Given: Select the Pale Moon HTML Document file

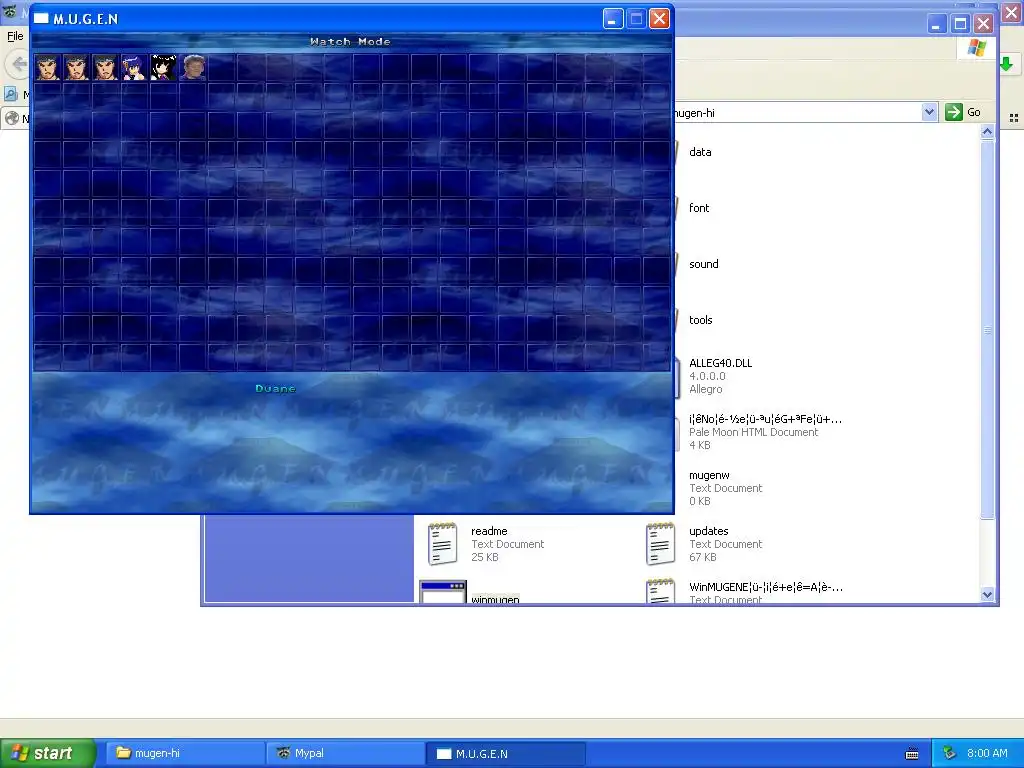Looking at the screenshot, I should click(765, 420).
